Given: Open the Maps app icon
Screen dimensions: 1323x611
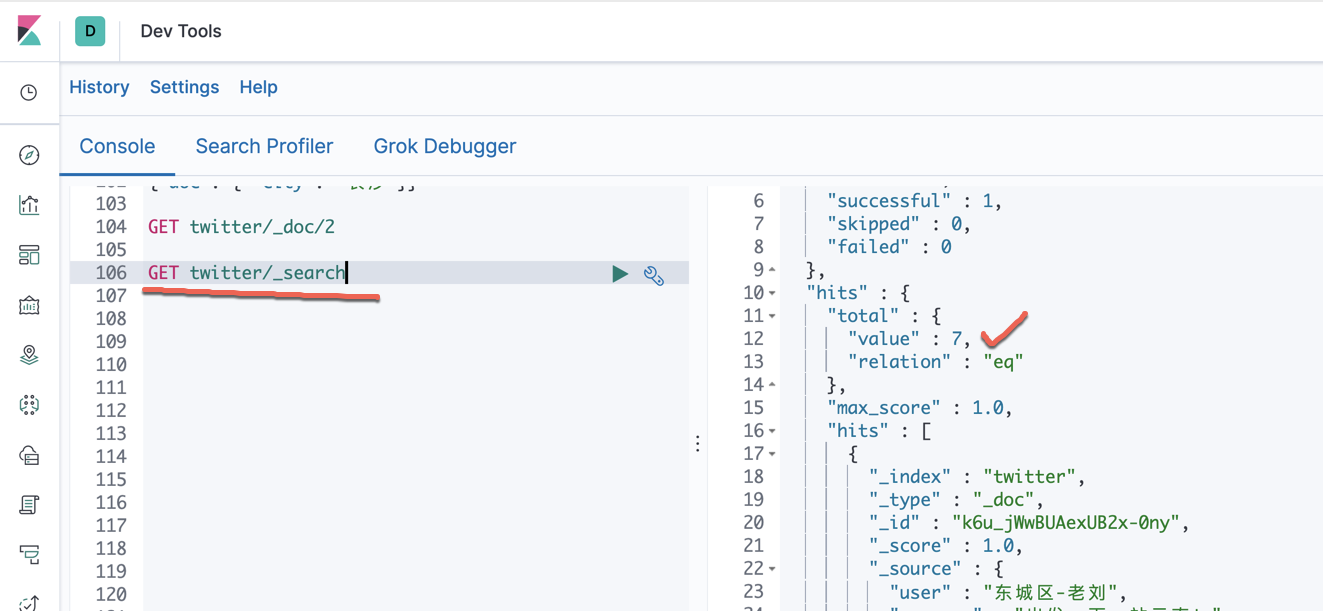Looking at the screenshot, I should point(29,355).
